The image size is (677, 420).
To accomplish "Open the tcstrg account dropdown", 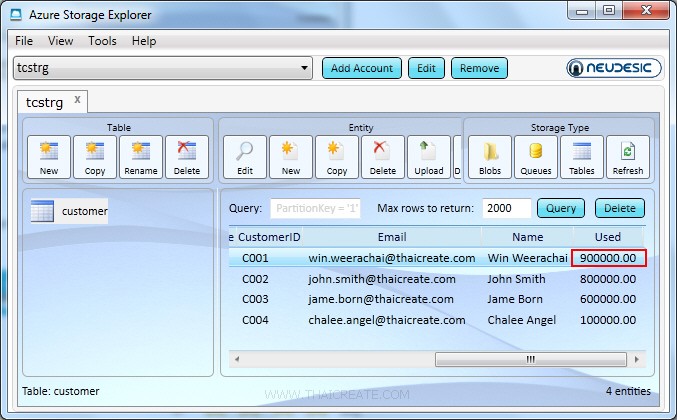I will point(163,68).
